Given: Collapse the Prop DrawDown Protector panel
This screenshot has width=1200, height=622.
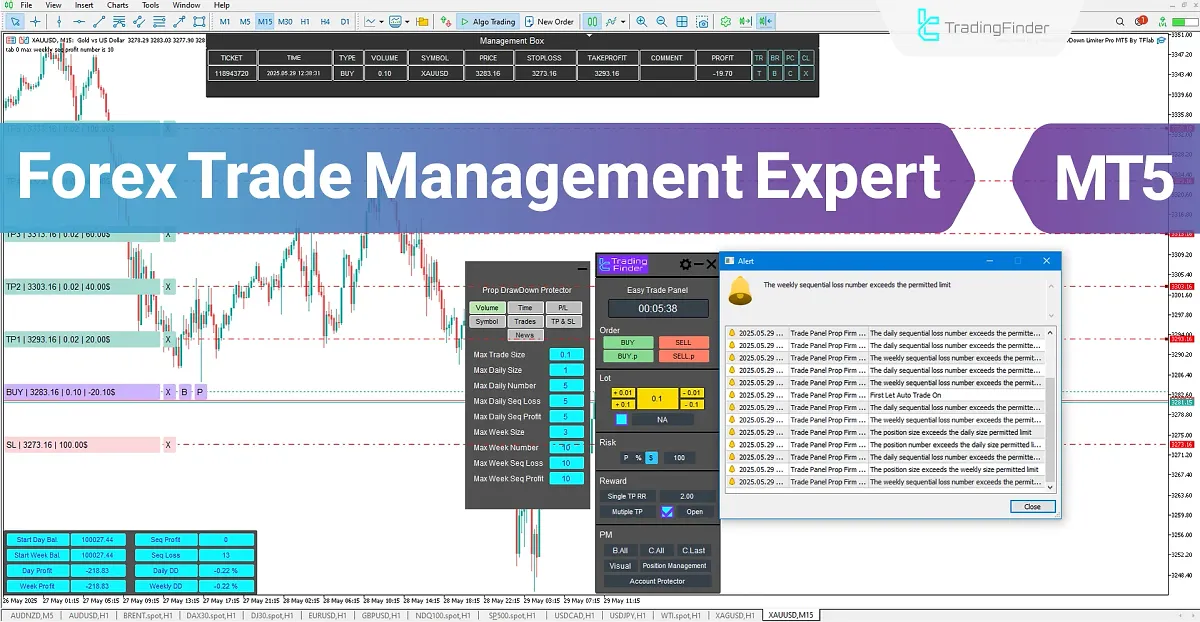Looking at the screenshot, I should 582,269.
